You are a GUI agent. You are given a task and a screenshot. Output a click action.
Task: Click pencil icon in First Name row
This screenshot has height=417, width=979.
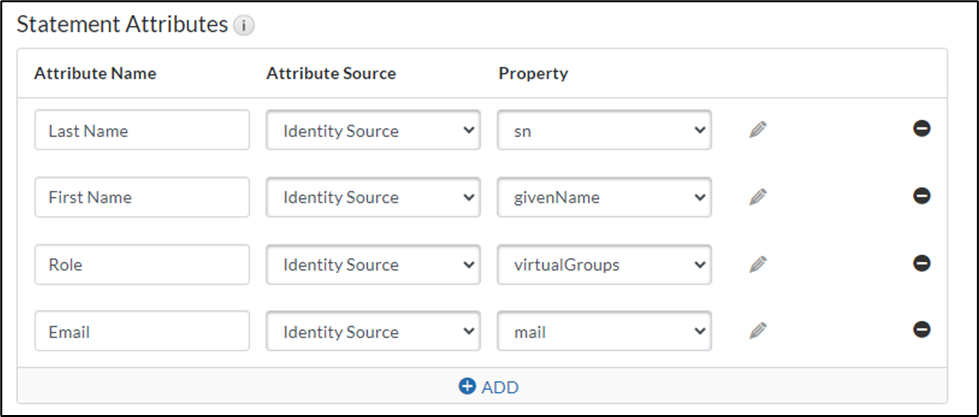click(x=758, y=197)
